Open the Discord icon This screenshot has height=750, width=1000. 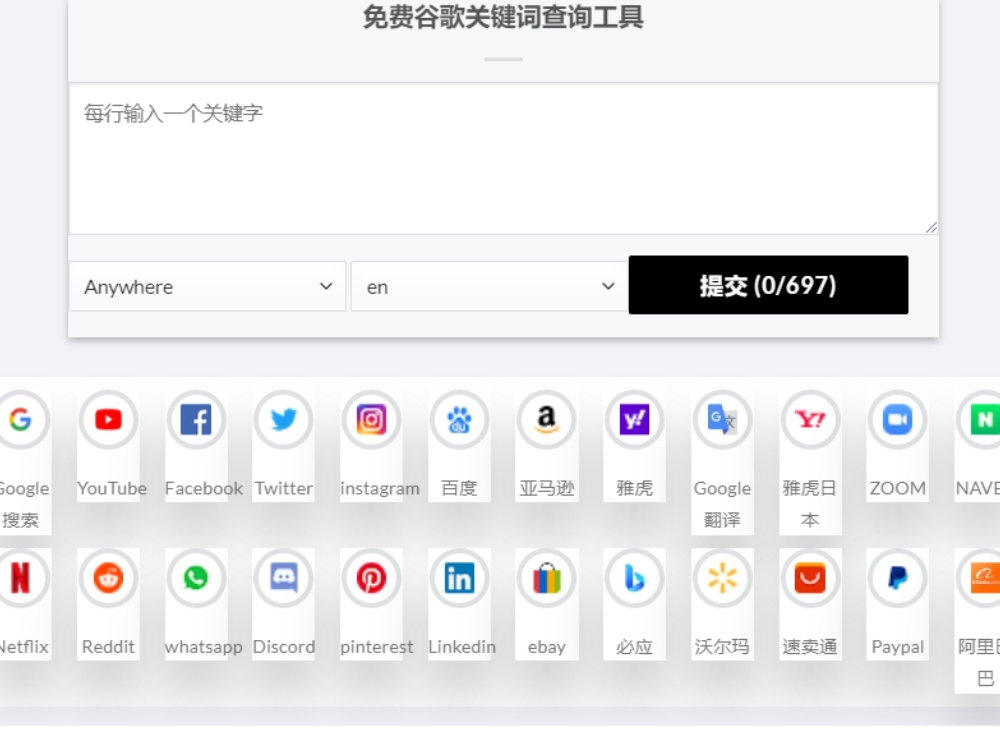click(284, 578)
